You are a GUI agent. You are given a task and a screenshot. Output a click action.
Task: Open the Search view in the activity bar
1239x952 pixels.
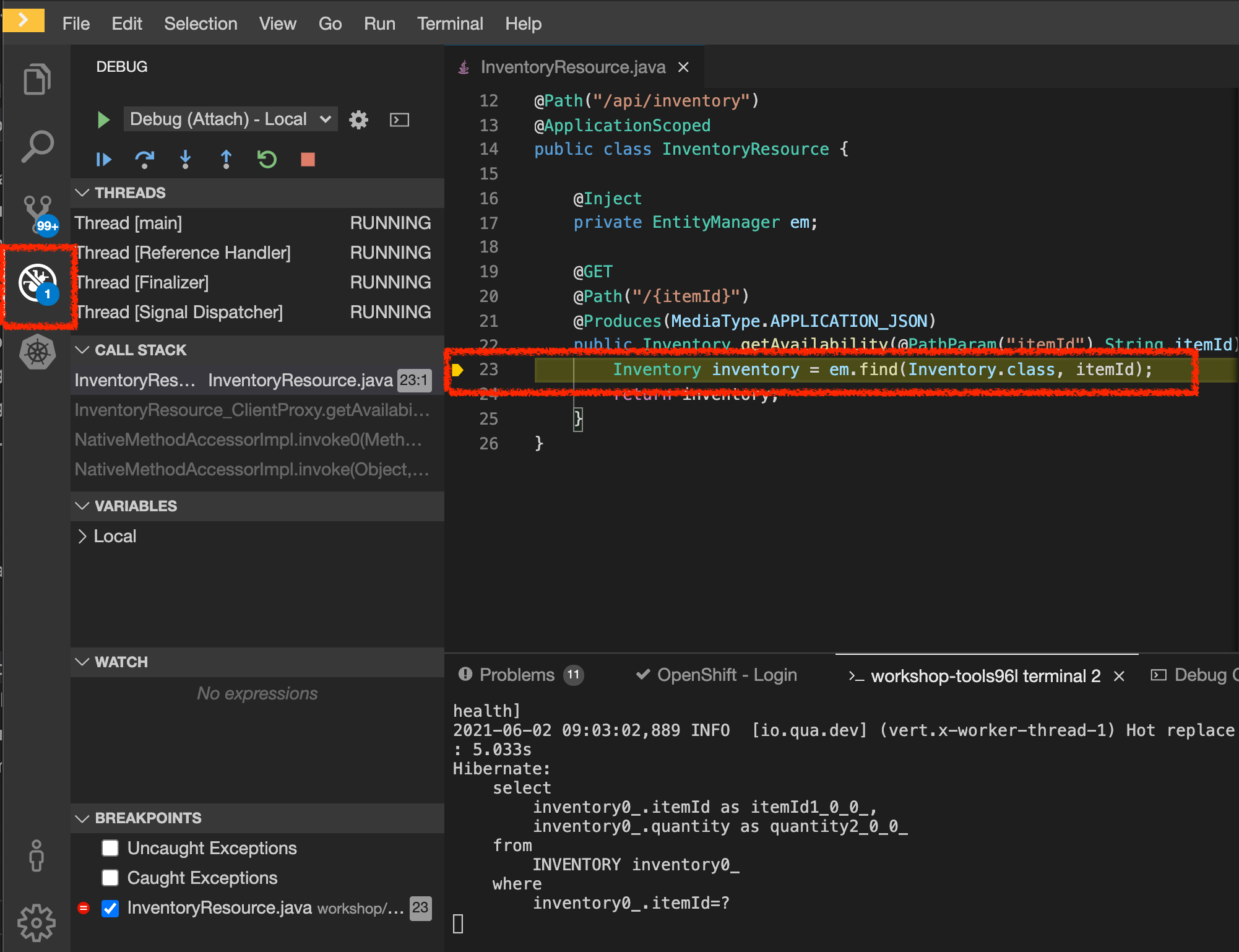[x=37, y=147]
